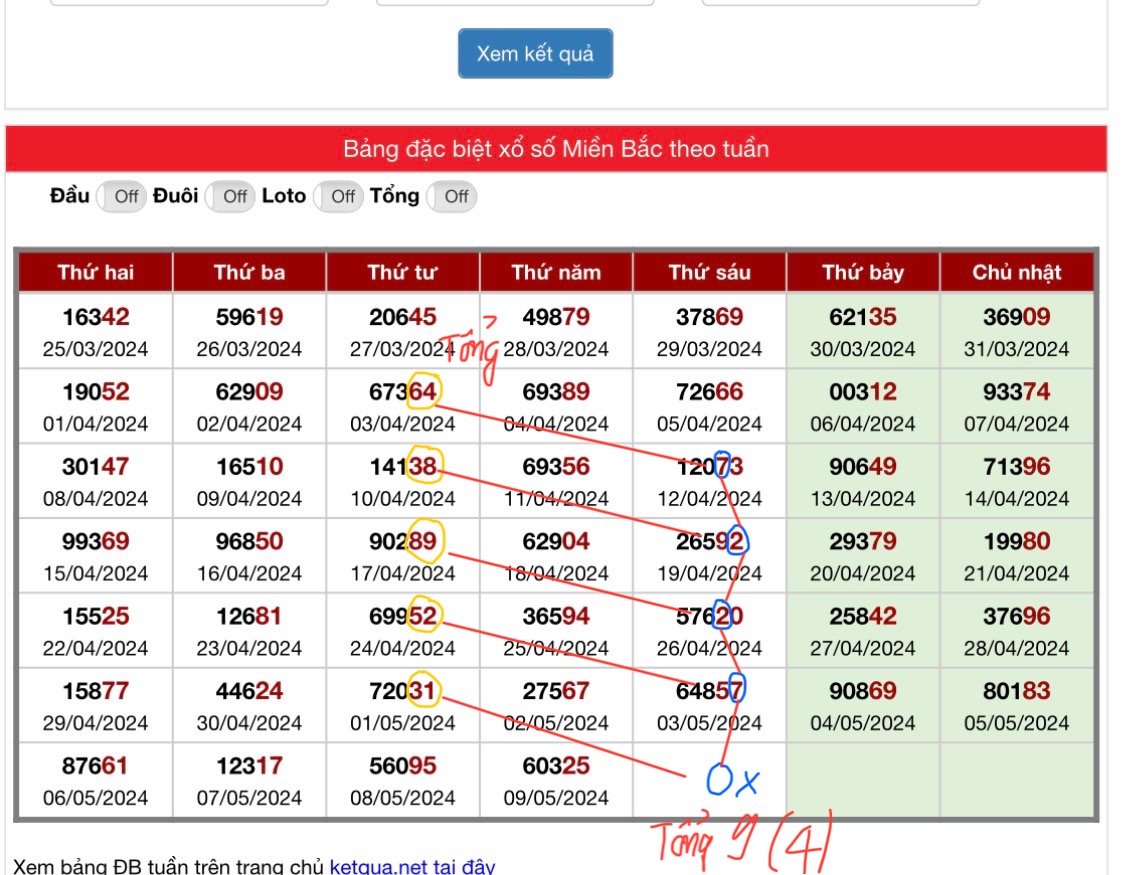
Task: Click the red table title banner
Action: [x=556, y=150]
